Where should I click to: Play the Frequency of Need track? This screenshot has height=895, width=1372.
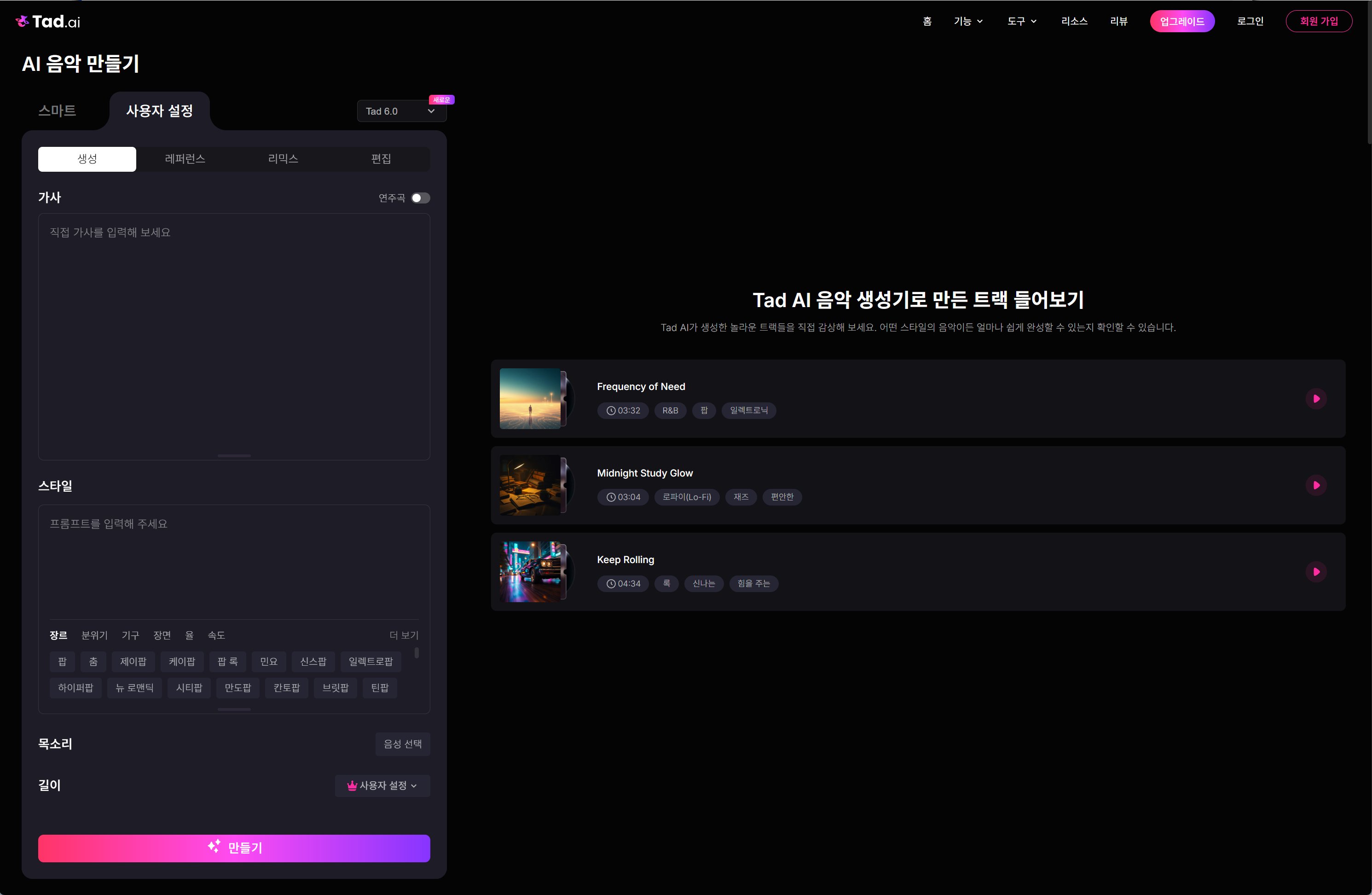pyautogui.click(x=1316, y=399)
